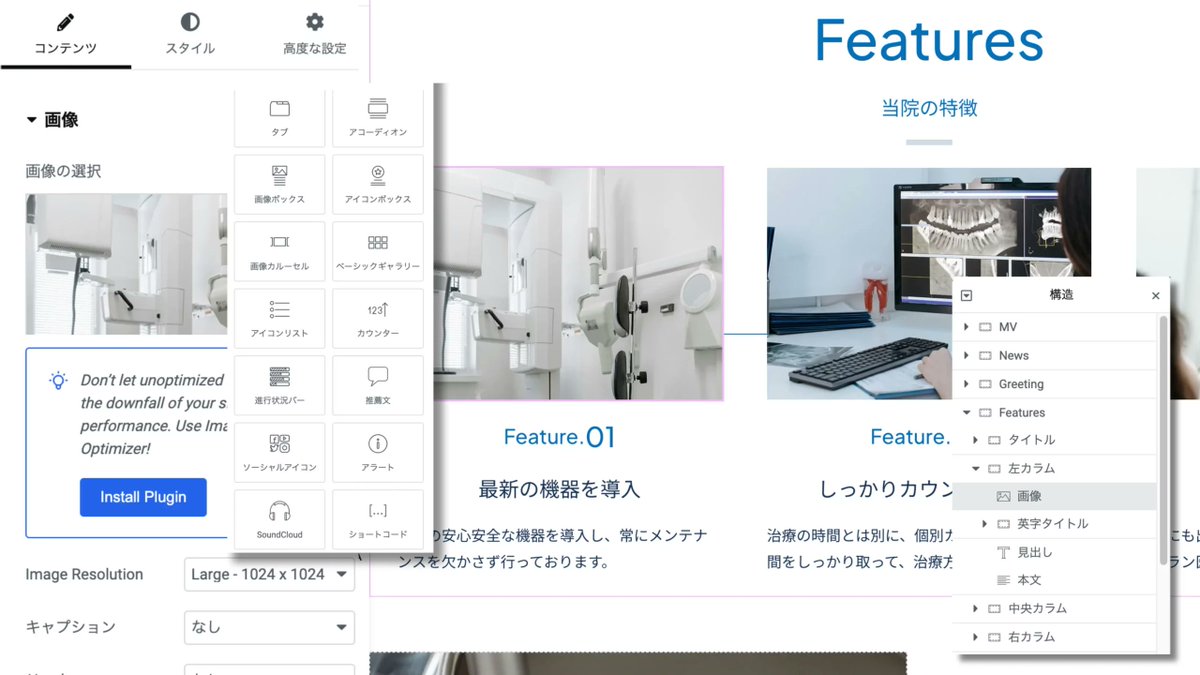
Task: Expand the News tree row
Action: pos(966,355)
